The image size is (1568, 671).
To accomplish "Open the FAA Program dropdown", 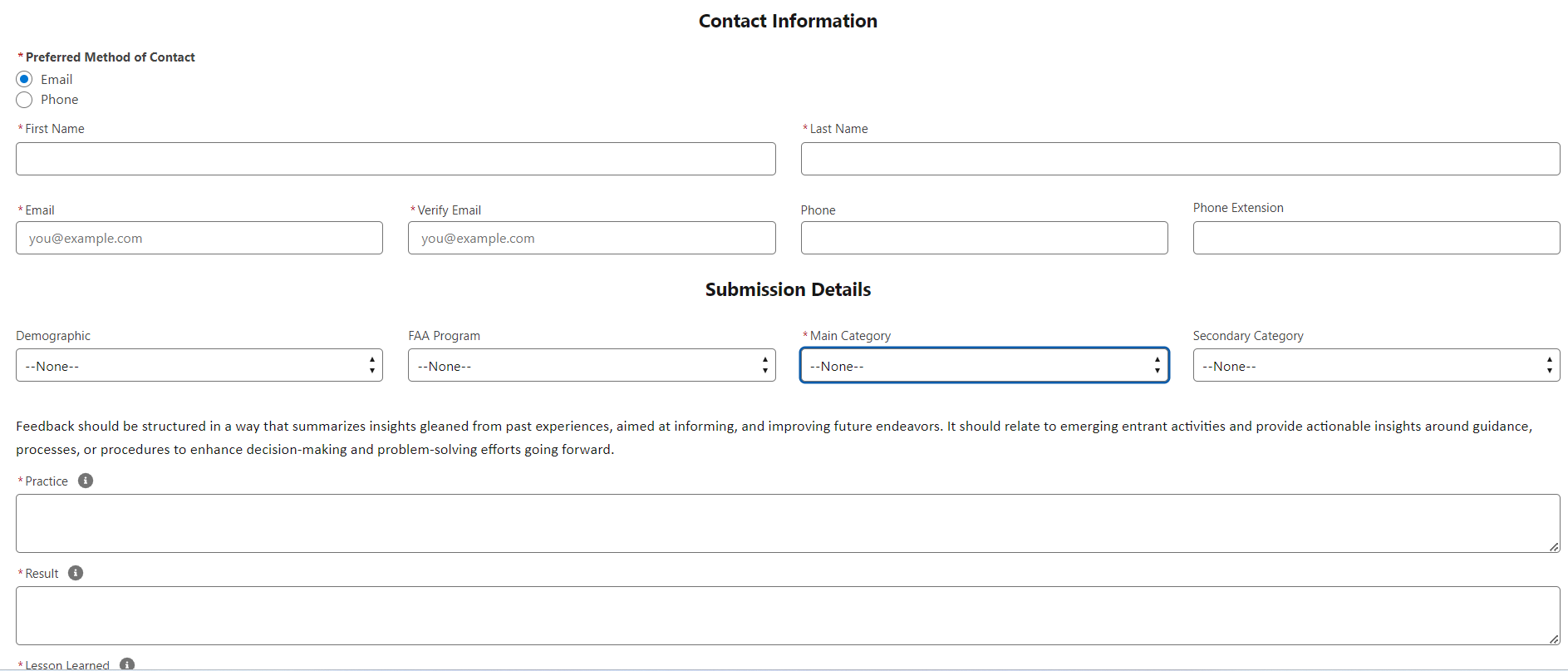I will [591, 366].
